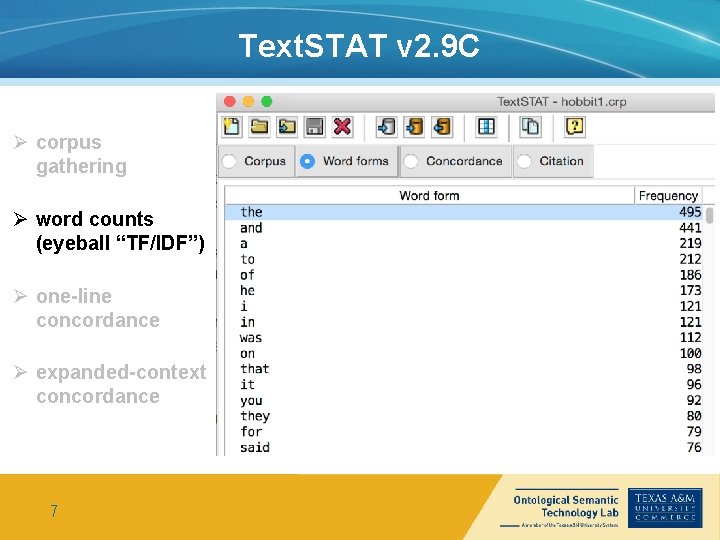Select the word "to" in the list
Viewport: 720px width, 540px height.
248,259
